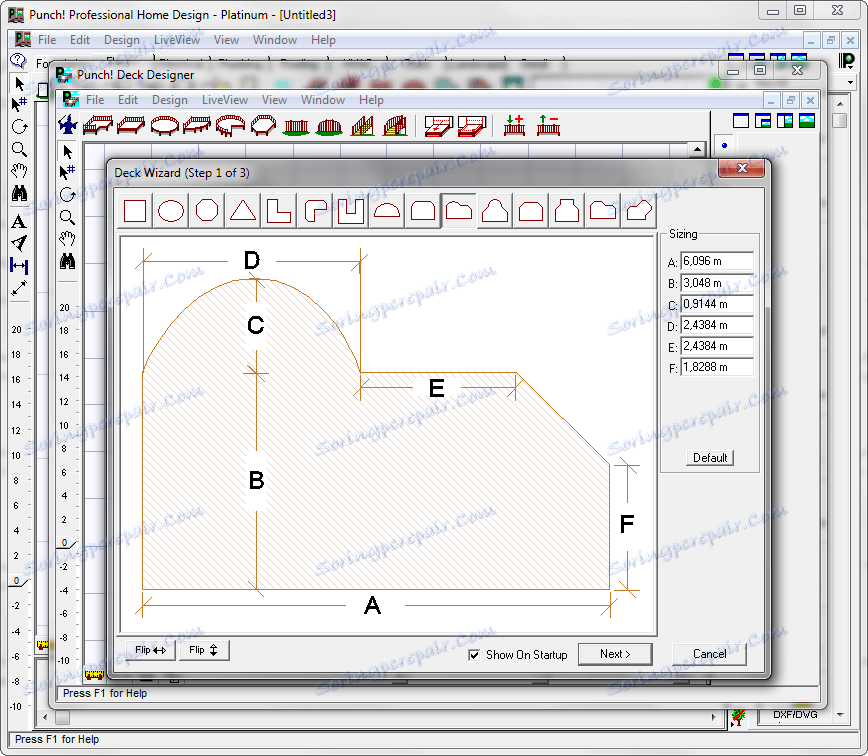The height and width of the screenshot is (756, 868).
Task: Click the A sizing field showing 6,096 m
Action: tap(716, 262)
